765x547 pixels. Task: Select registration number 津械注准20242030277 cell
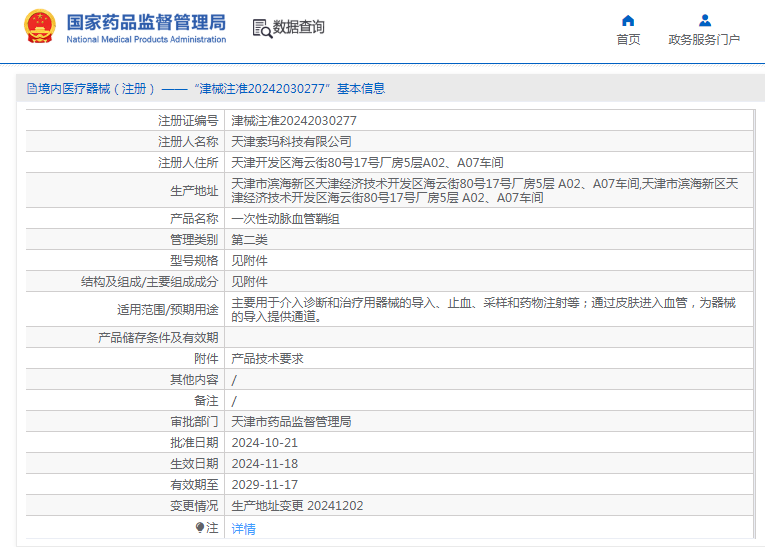click(x=489, y=121)
